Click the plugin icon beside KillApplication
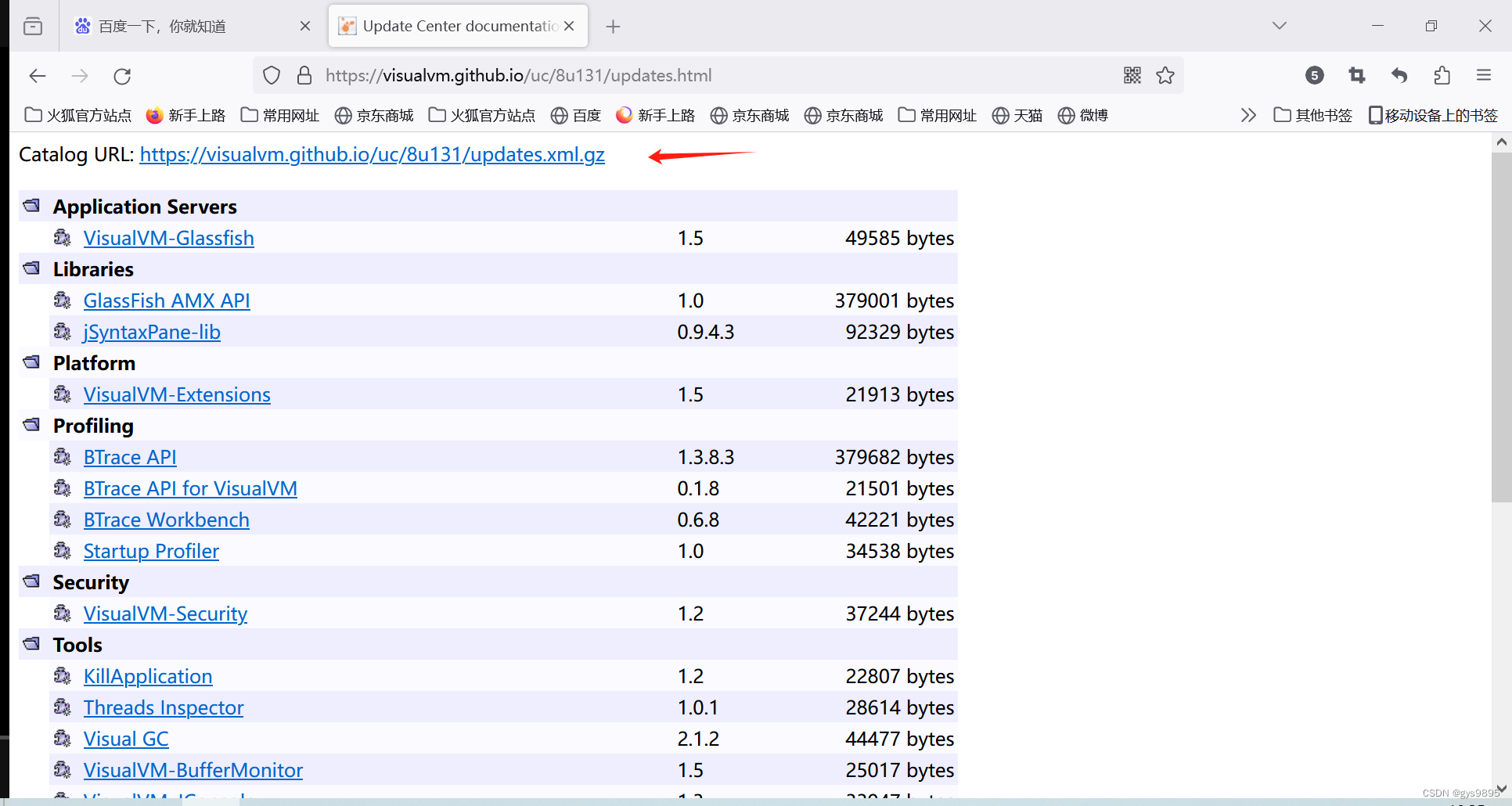Viewport: 1512px width, 806px height. click(63, 675)
